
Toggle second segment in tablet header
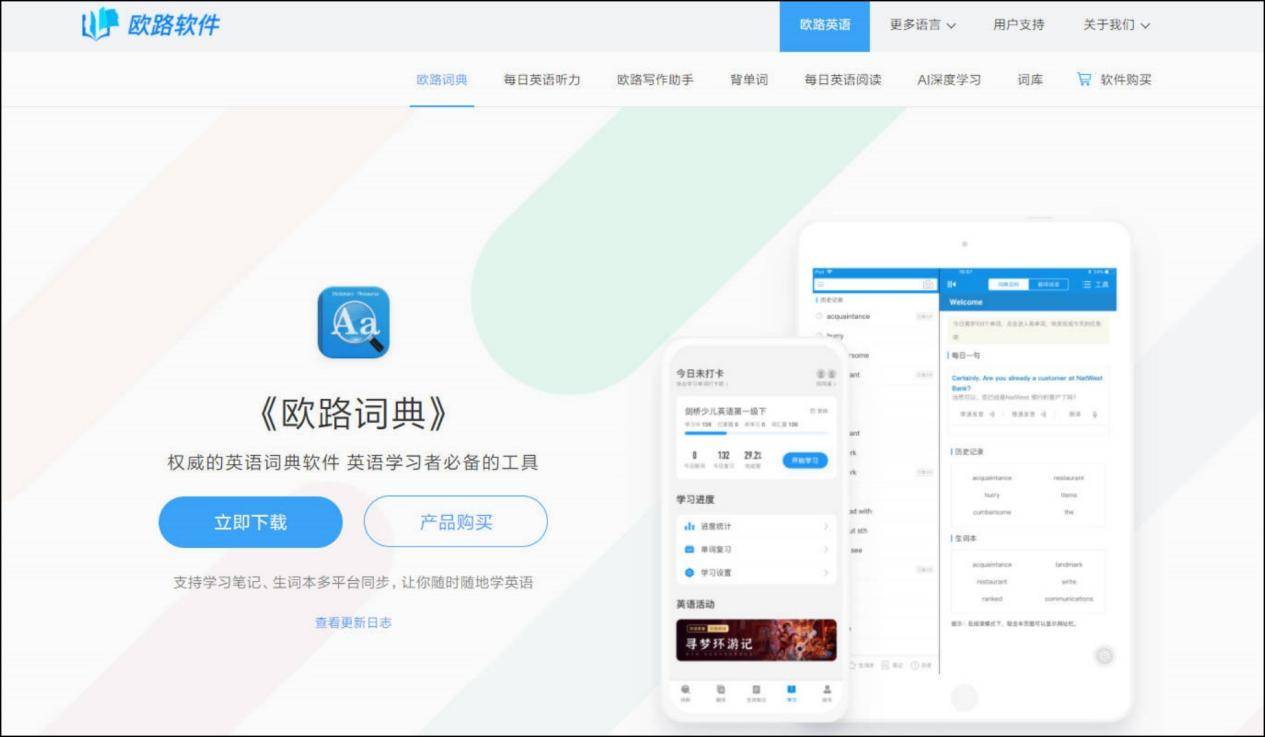tap(1048, 285)
